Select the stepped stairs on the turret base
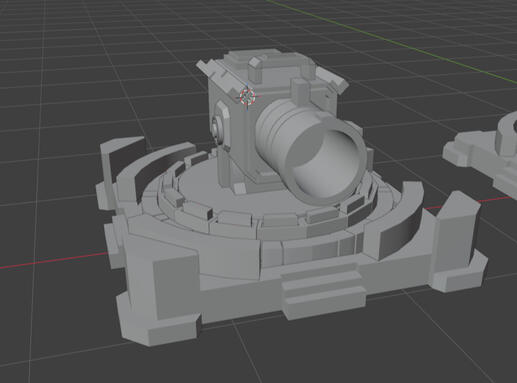 (323, 291)
